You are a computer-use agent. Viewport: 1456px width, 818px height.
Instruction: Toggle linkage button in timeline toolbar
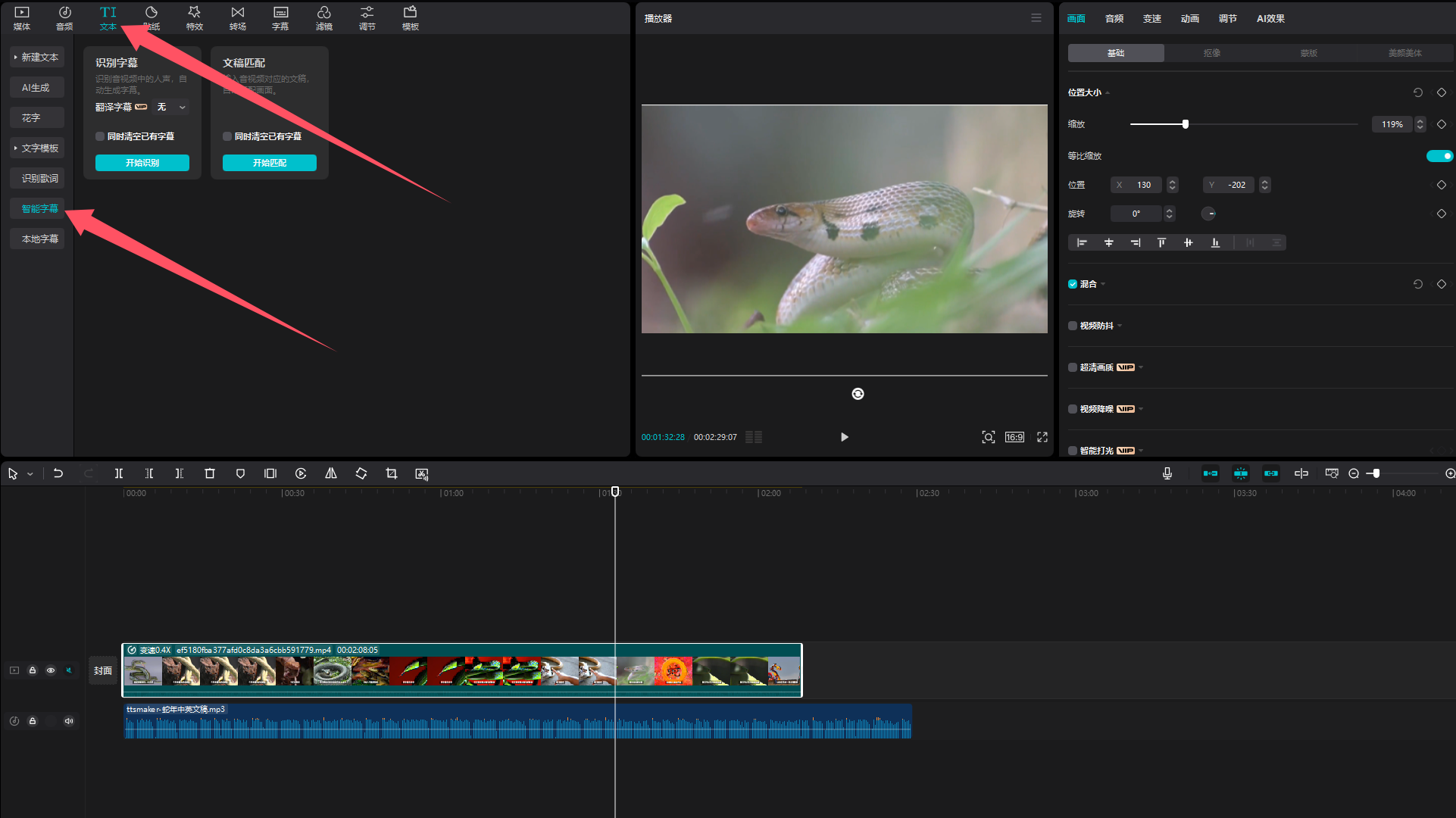pyautogui.click(x=1271, y=473)
